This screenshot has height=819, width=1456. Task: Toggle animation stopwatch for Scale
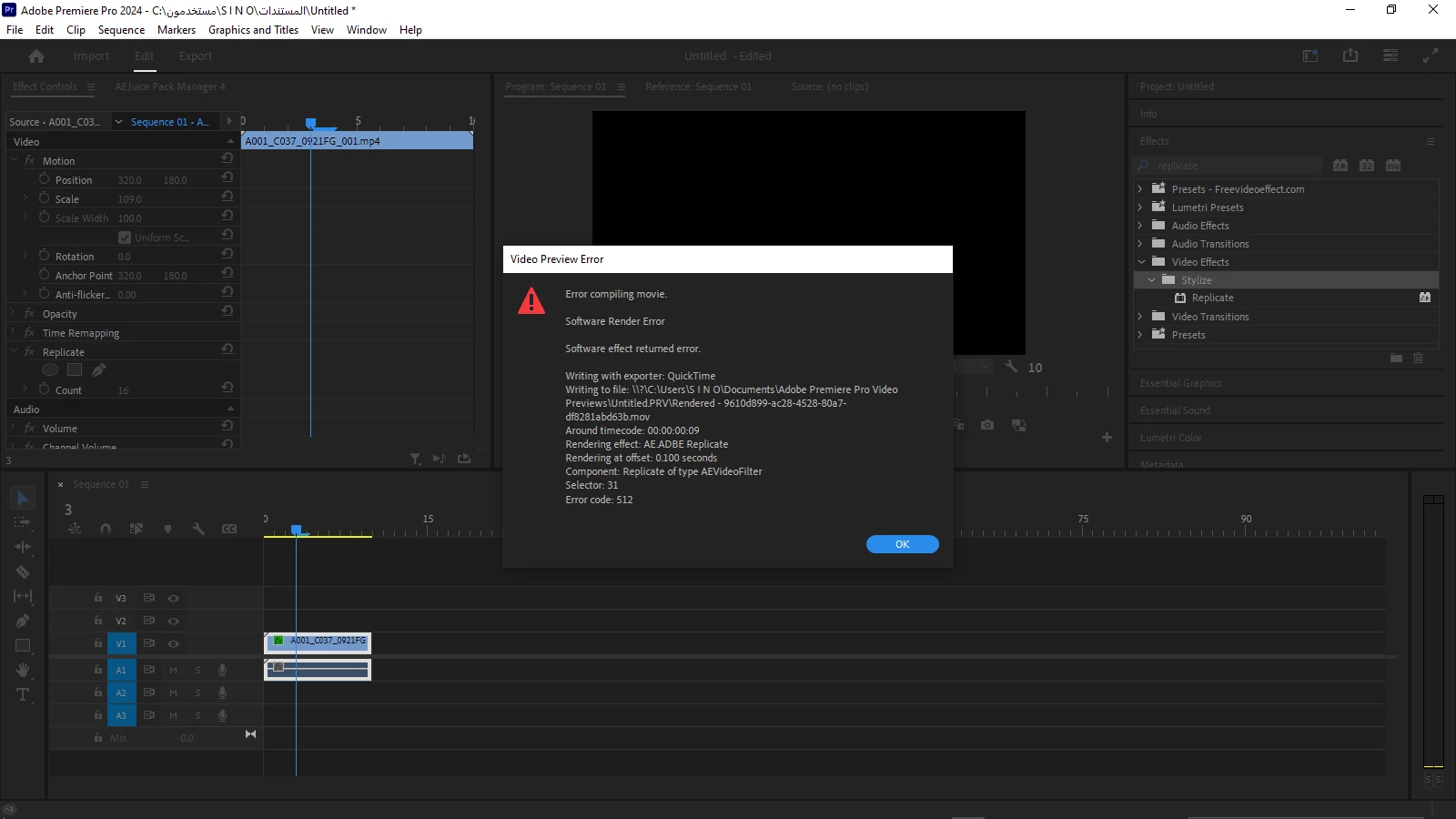(x=44, y=197)
